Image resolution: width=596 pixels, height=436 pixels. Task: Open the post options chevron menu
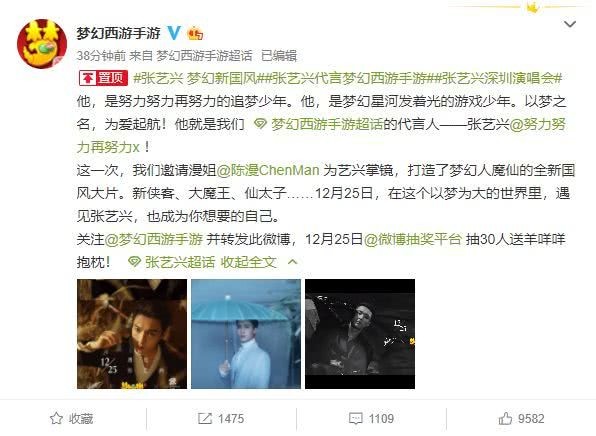pos(569,24)
